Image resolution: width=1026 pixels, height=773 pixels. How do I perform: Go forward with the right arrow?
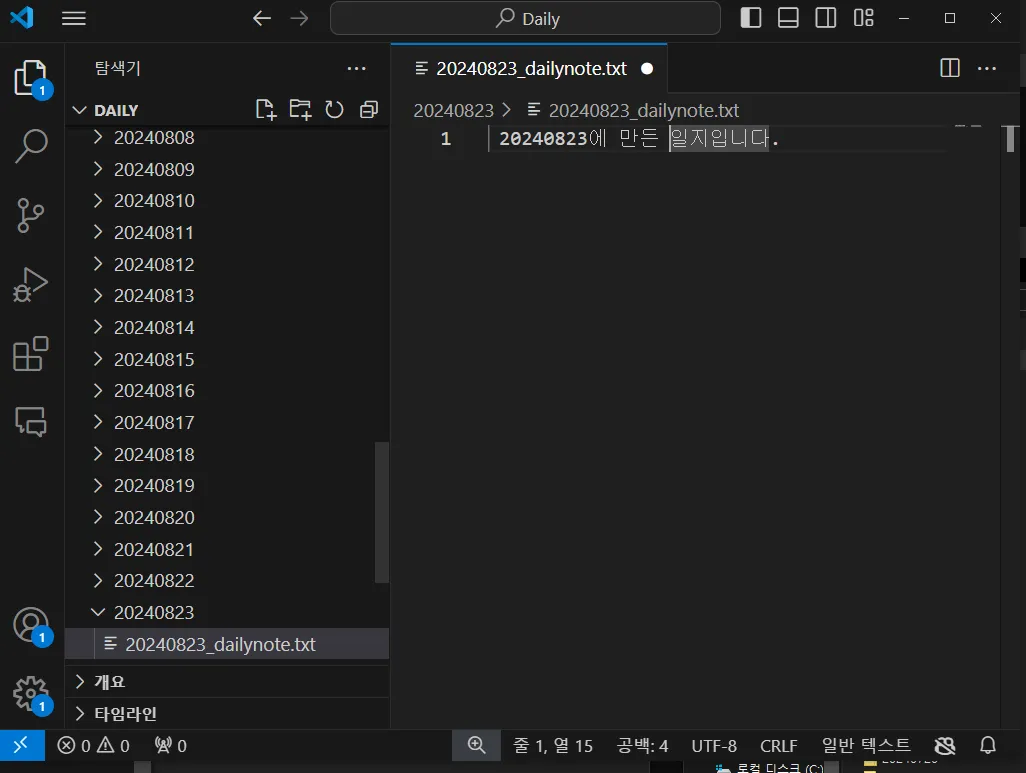point(299,18)
